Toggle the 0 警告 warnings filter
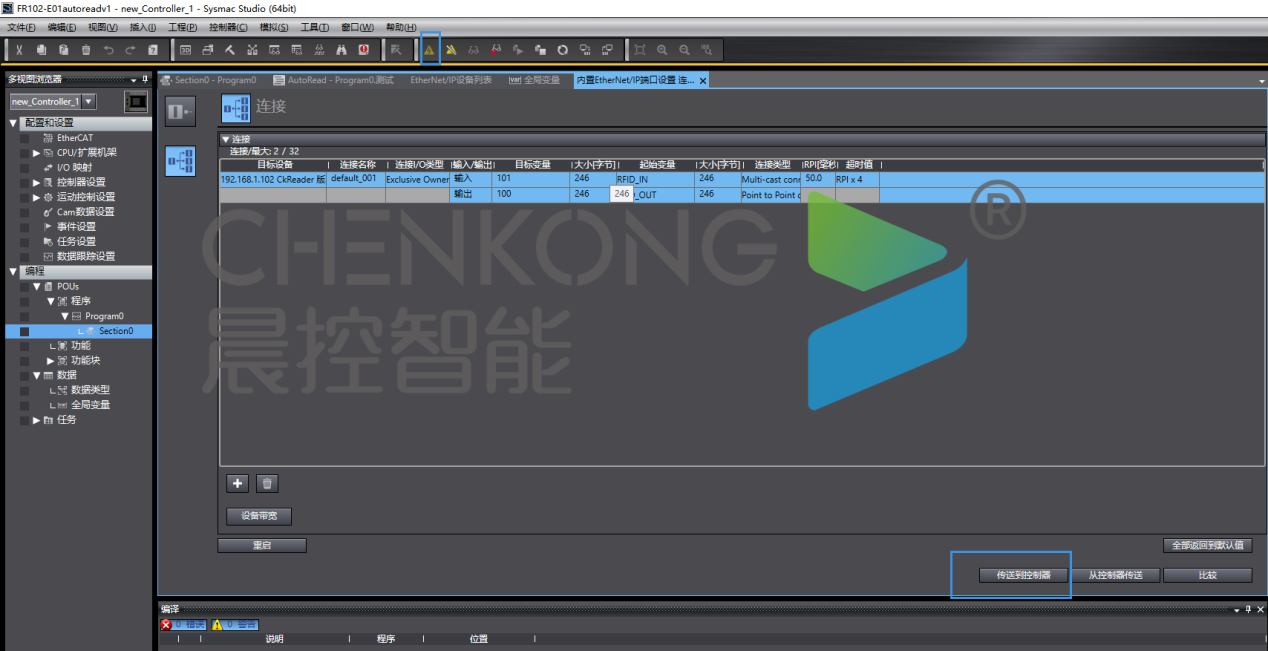This screenshot has width=1268, height=651. [x=234, y=624]
